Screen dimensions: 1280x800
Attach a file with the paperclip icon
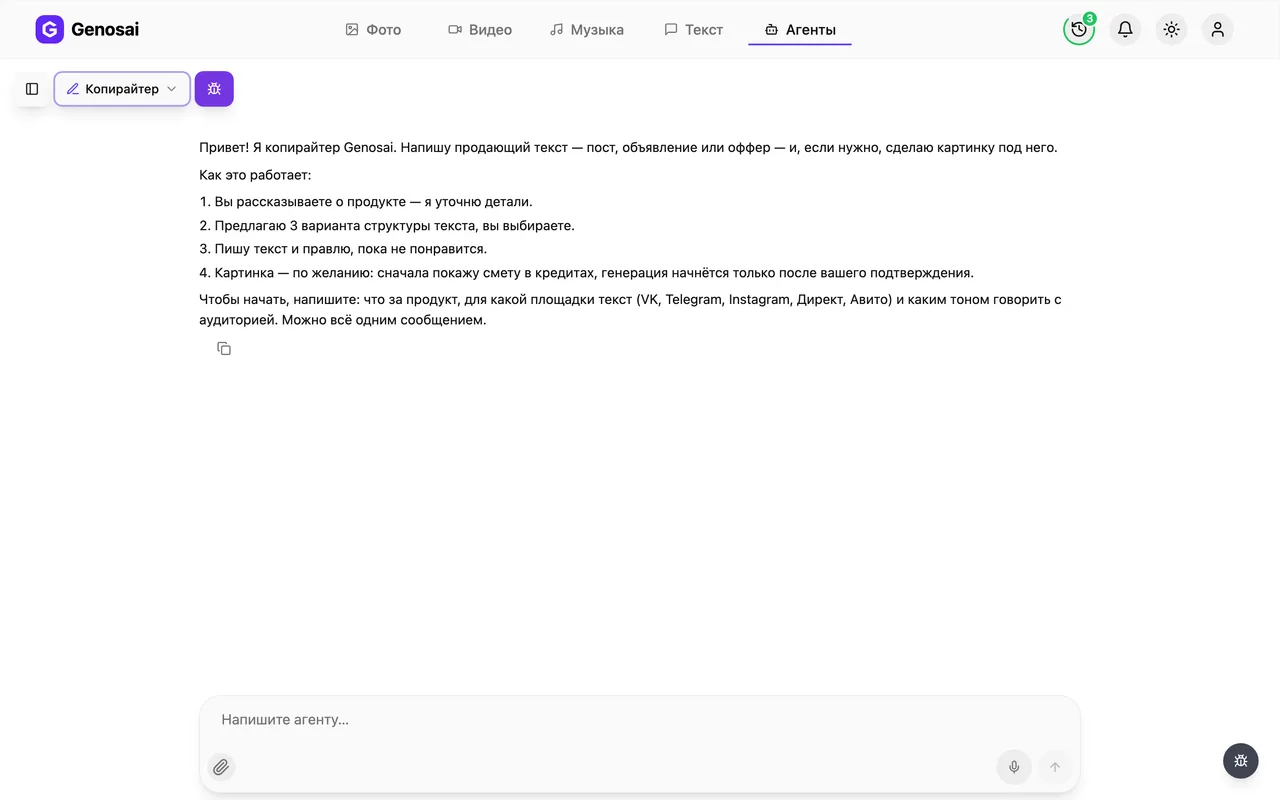point(221,767)
